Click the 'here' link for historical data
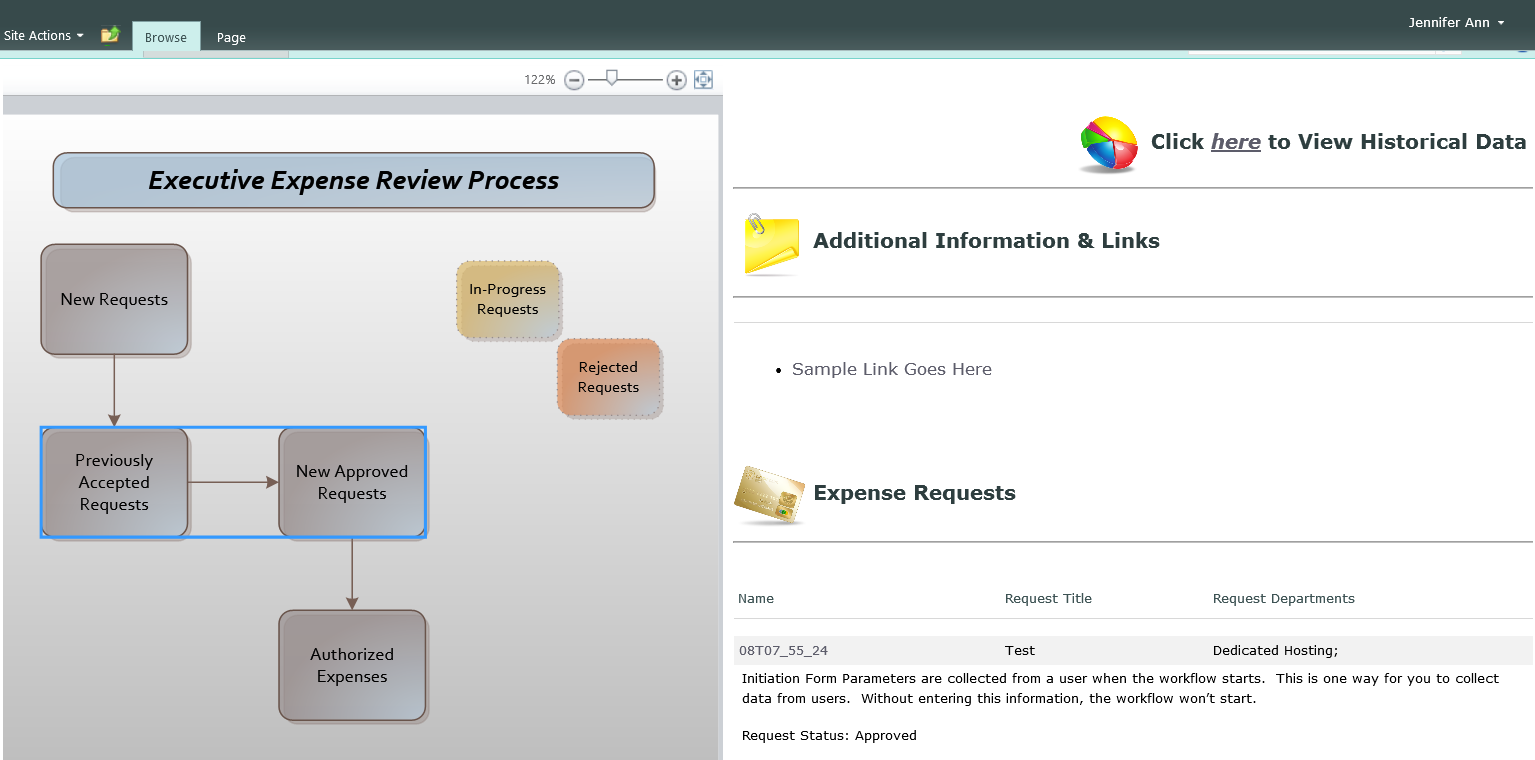The height and width of the screenshot is (760, 1535). click(1235, 142)
